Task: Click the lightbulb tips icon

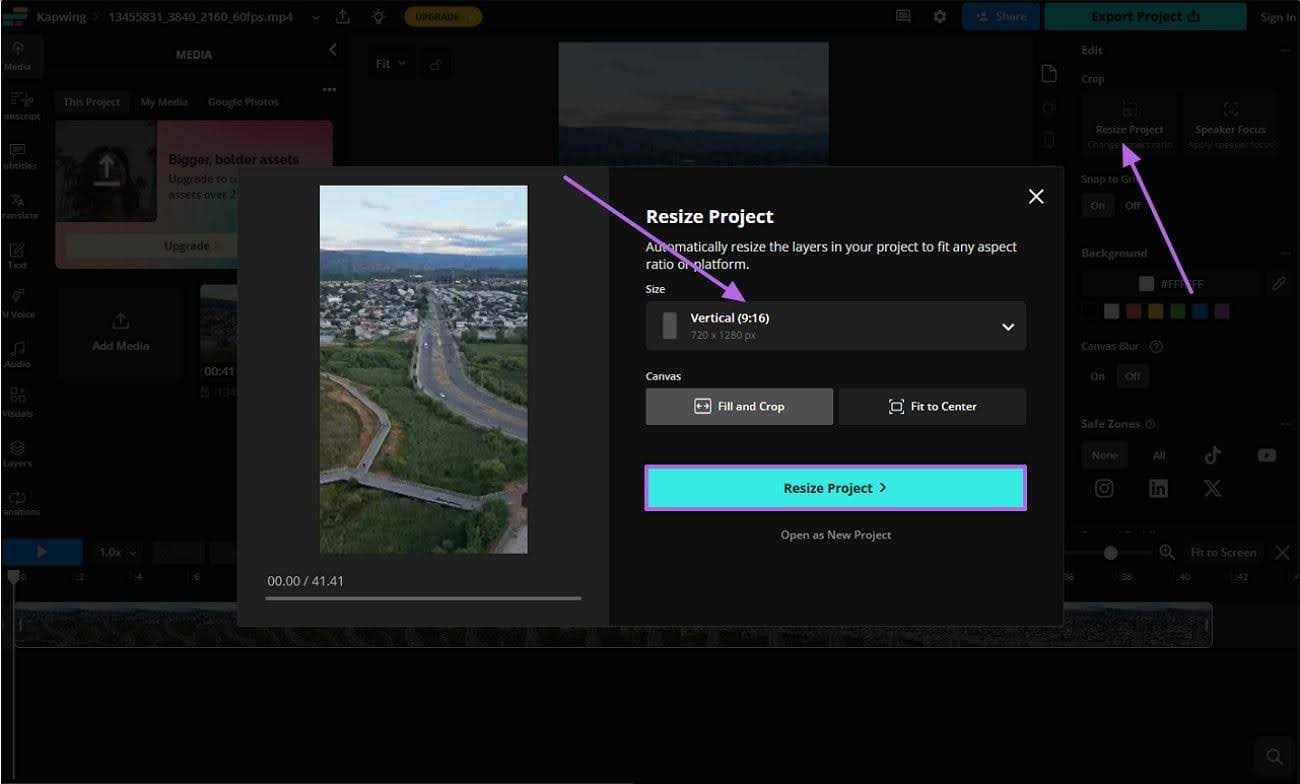Action: (378, 17)
